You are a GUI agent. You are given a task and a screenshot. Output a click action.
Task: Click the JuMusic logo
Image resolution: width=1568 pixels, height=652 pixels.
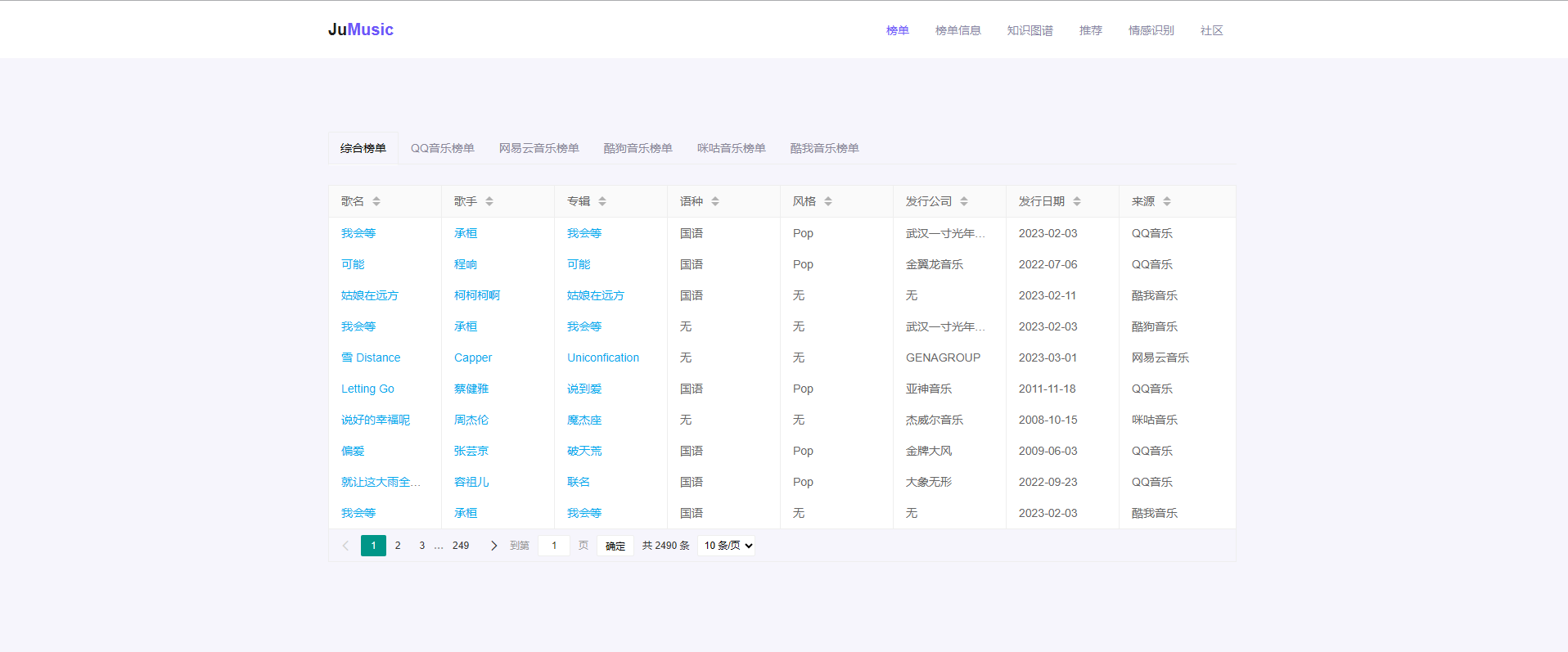point(361,29)
